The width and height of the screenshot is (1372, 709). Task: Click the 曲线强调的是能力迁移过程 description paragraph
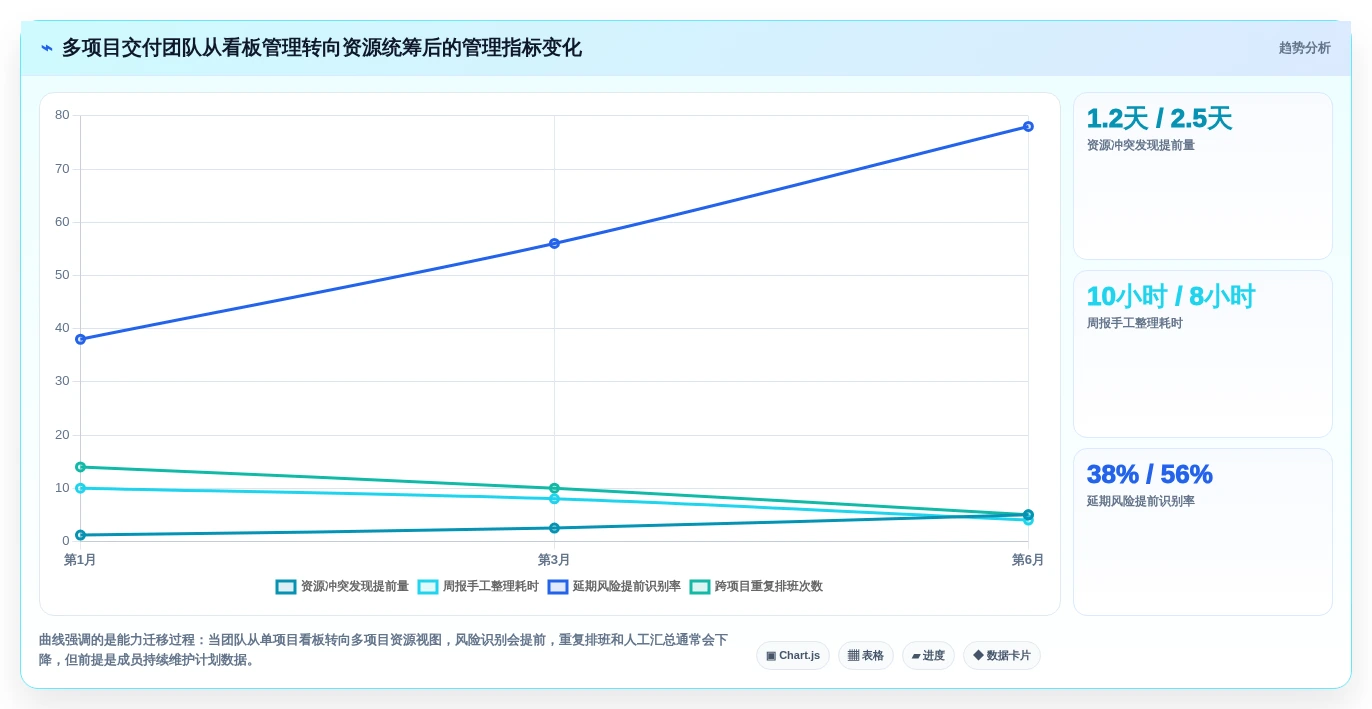pos(384,650)
